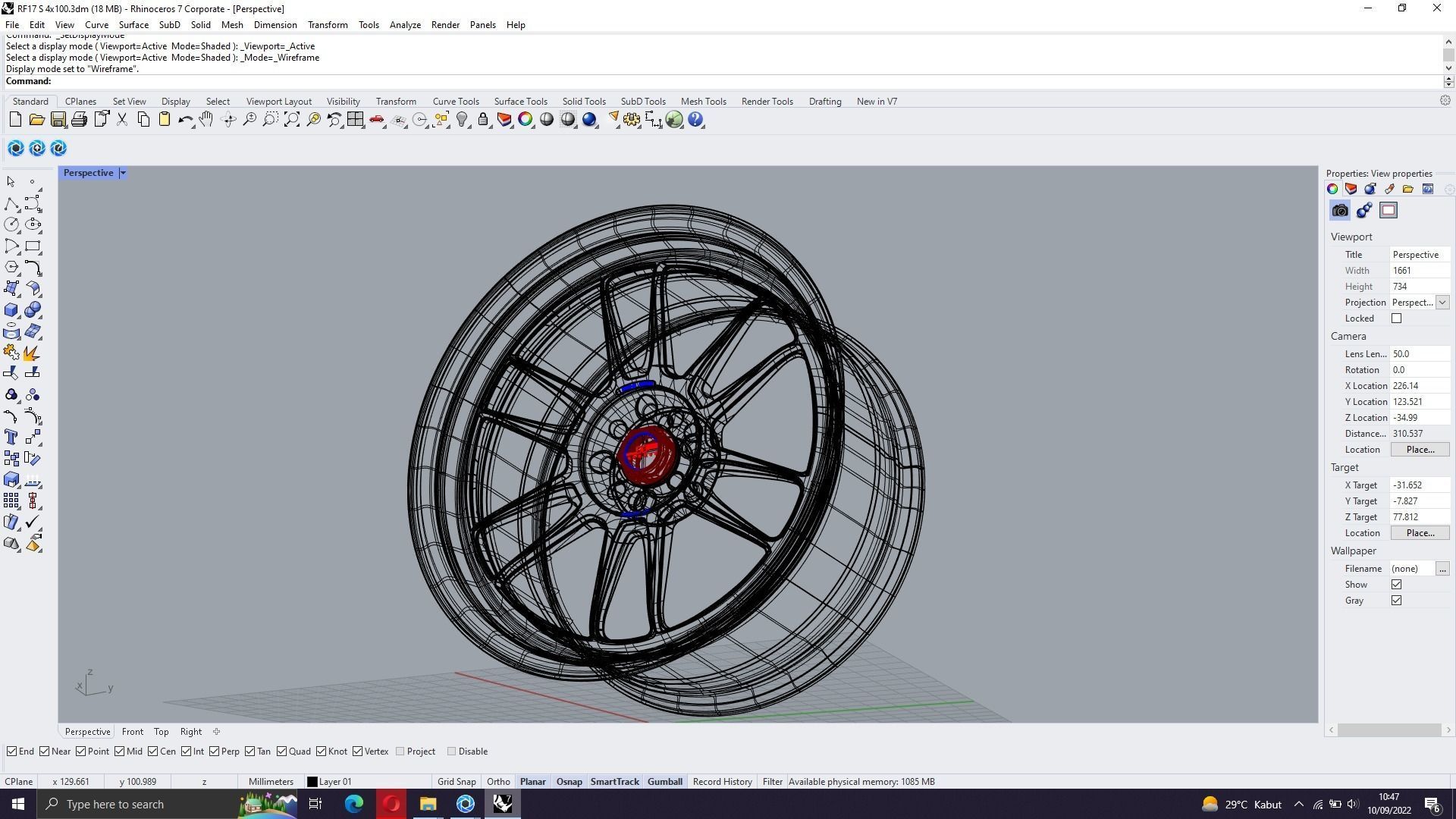Click the Lens Length value field

click(x=1420, y=354)
